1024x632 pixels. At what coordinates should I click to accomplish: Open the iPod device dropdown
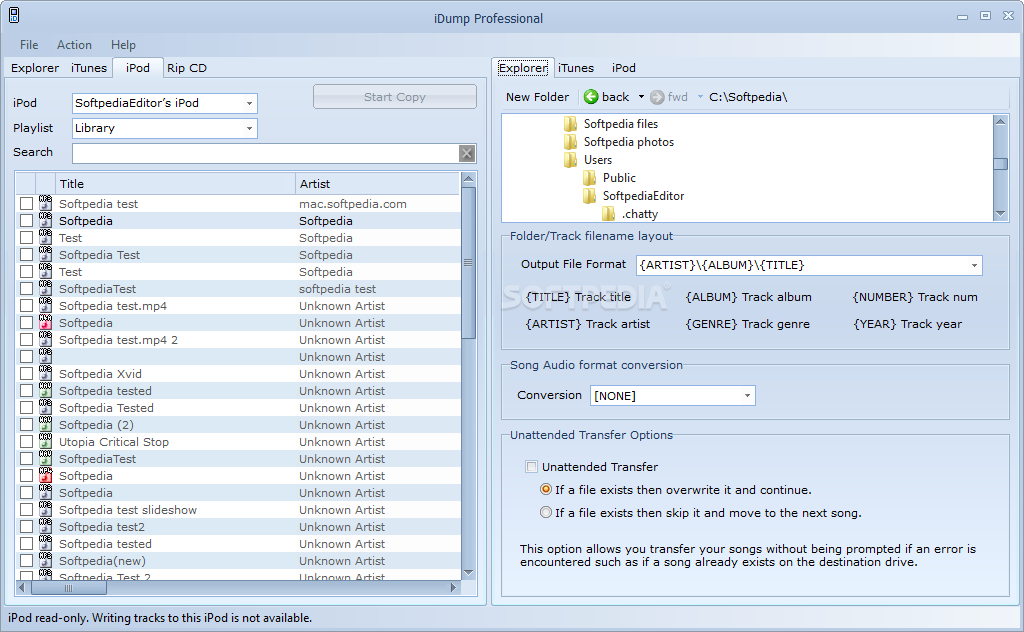pos(249,103)
